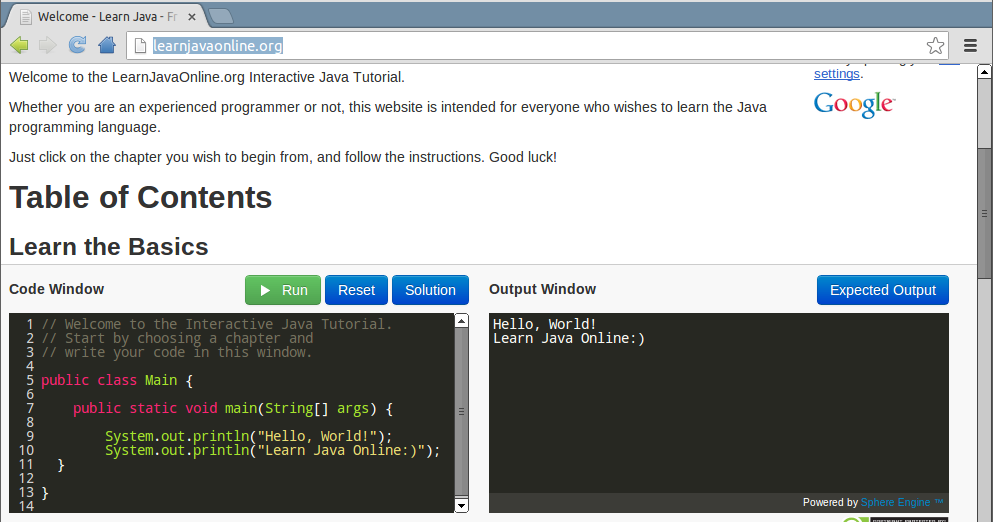Click the Expected Output button
The width and height of the screenshot is (993, 522).
click(x=883, y=290)
